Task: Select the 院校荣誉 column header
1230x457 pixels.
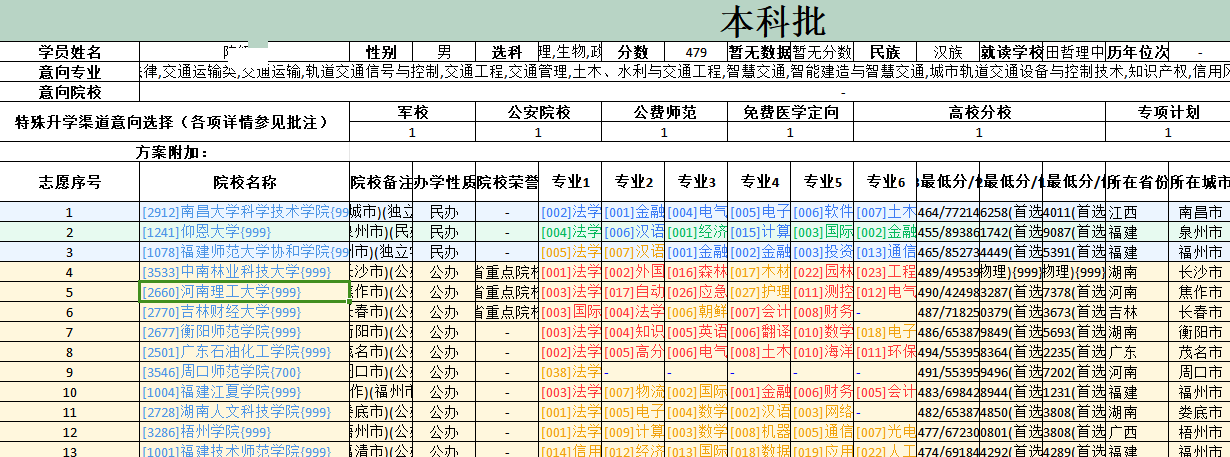Action: click(507, 182)
